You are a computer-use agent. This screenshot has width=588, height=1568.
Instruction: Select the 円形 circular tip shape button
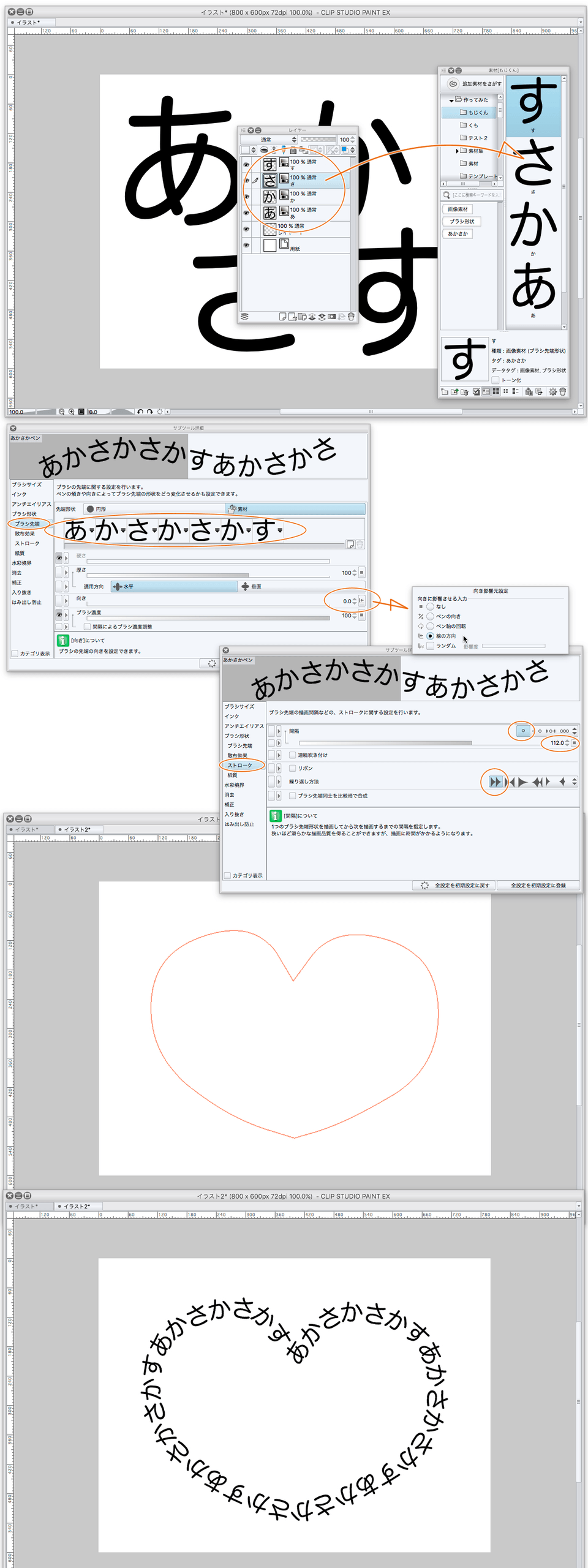coord(154,509)
